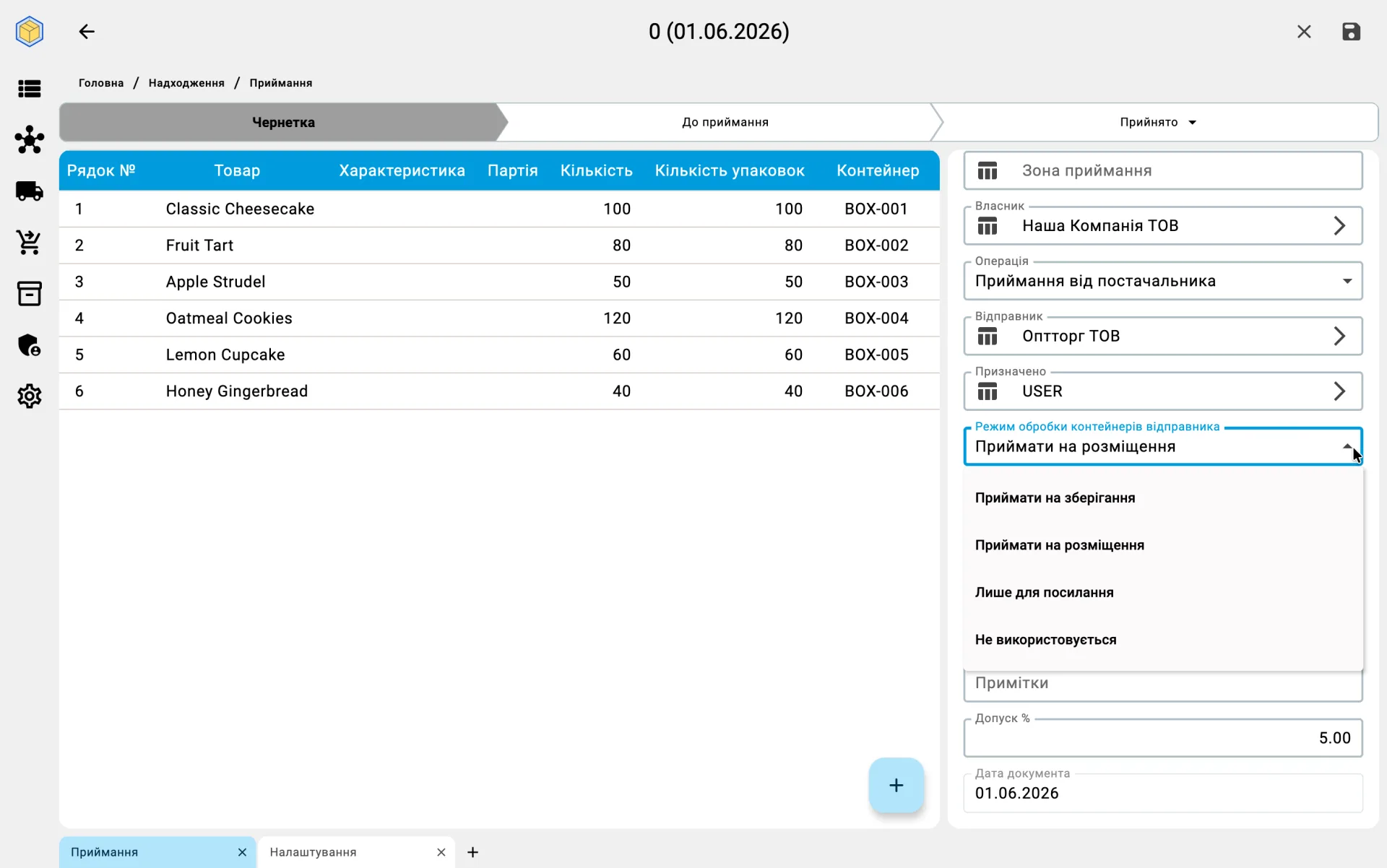The image size is (1387, 868).
Task: Close the document with the top X icon
Action: pyautogui.click(x=1304, y=32)
